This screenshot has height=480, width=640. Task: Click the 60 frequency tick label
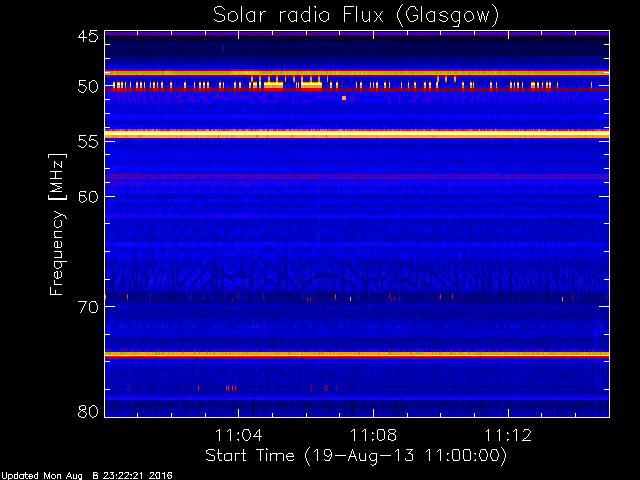88,197
